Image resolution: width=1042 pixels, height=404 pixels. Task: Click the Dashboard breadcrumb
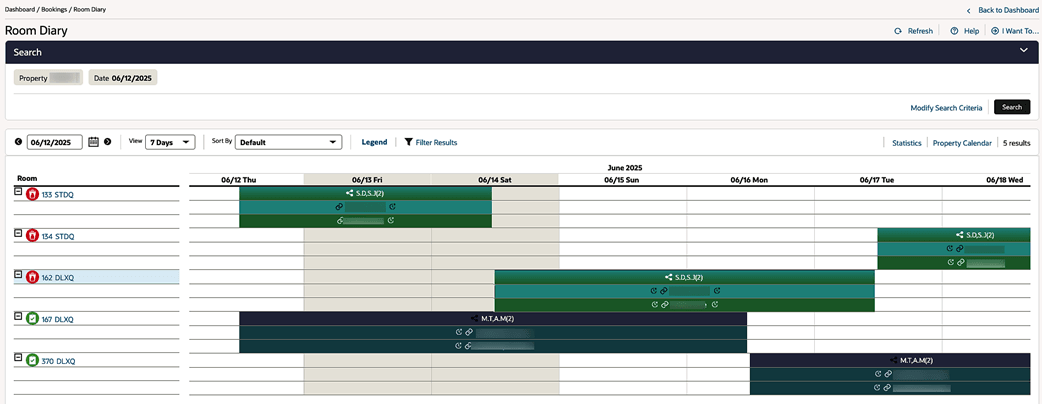[22, 10]
